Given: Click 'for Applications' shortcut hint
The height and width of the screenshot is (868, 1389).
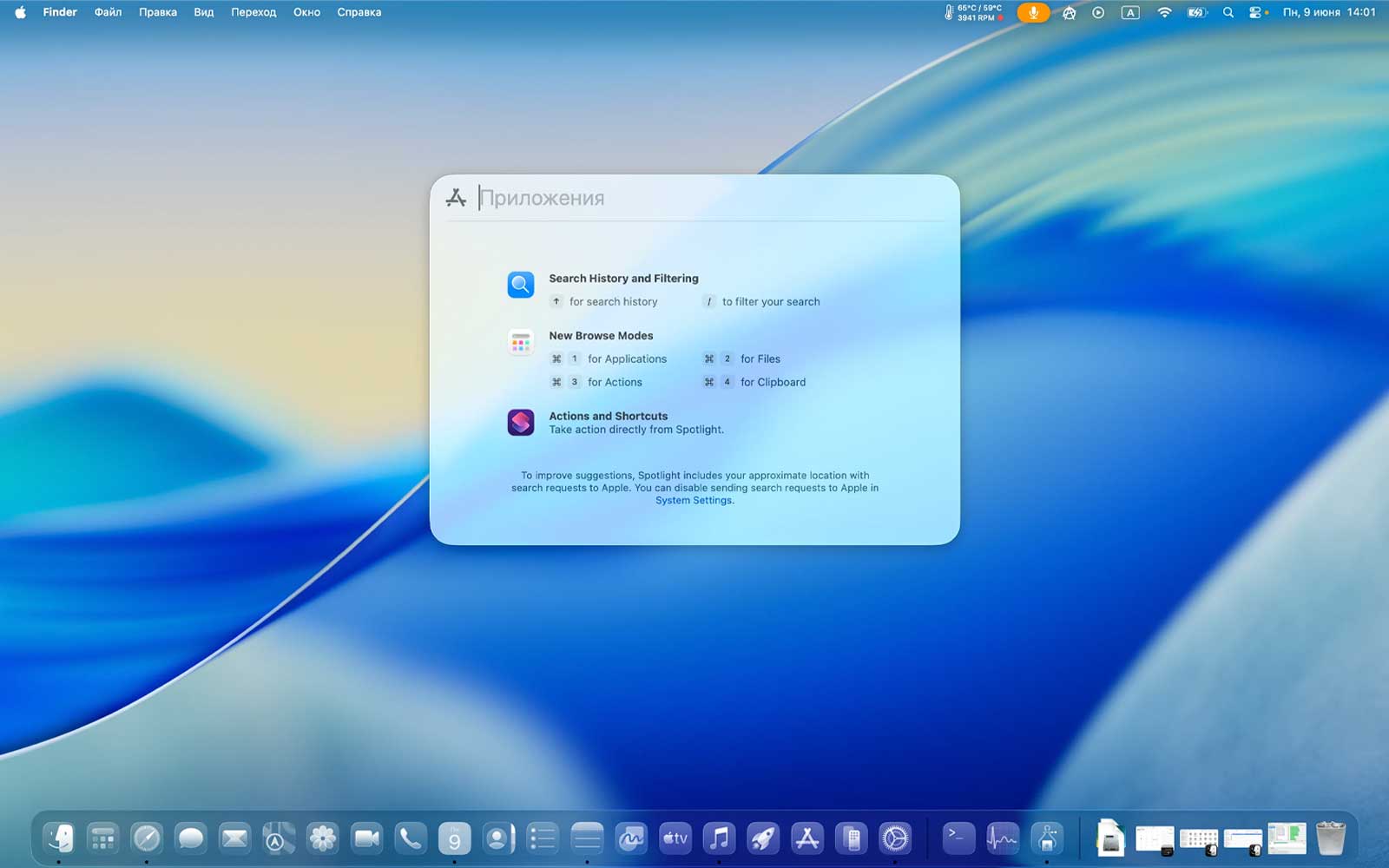Looking at the screenshot, I should [627, 358].
